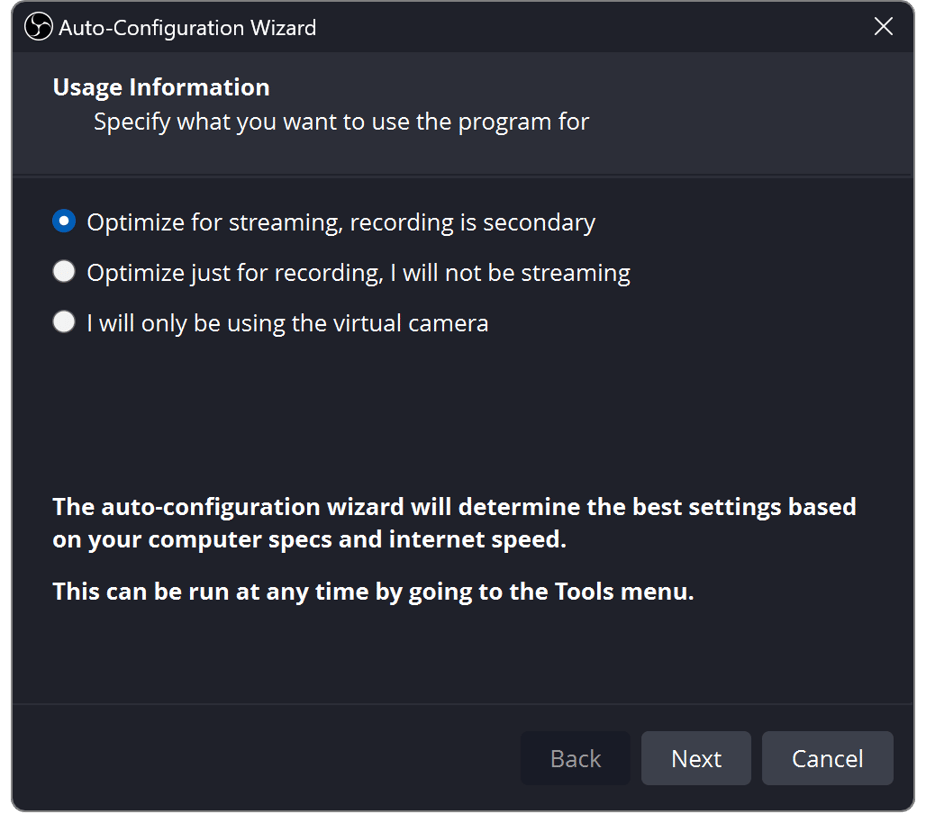Click the OBS Studio logo icon
Screen dimensions: 926x823
pyautogui.click(x=37, y=27)
